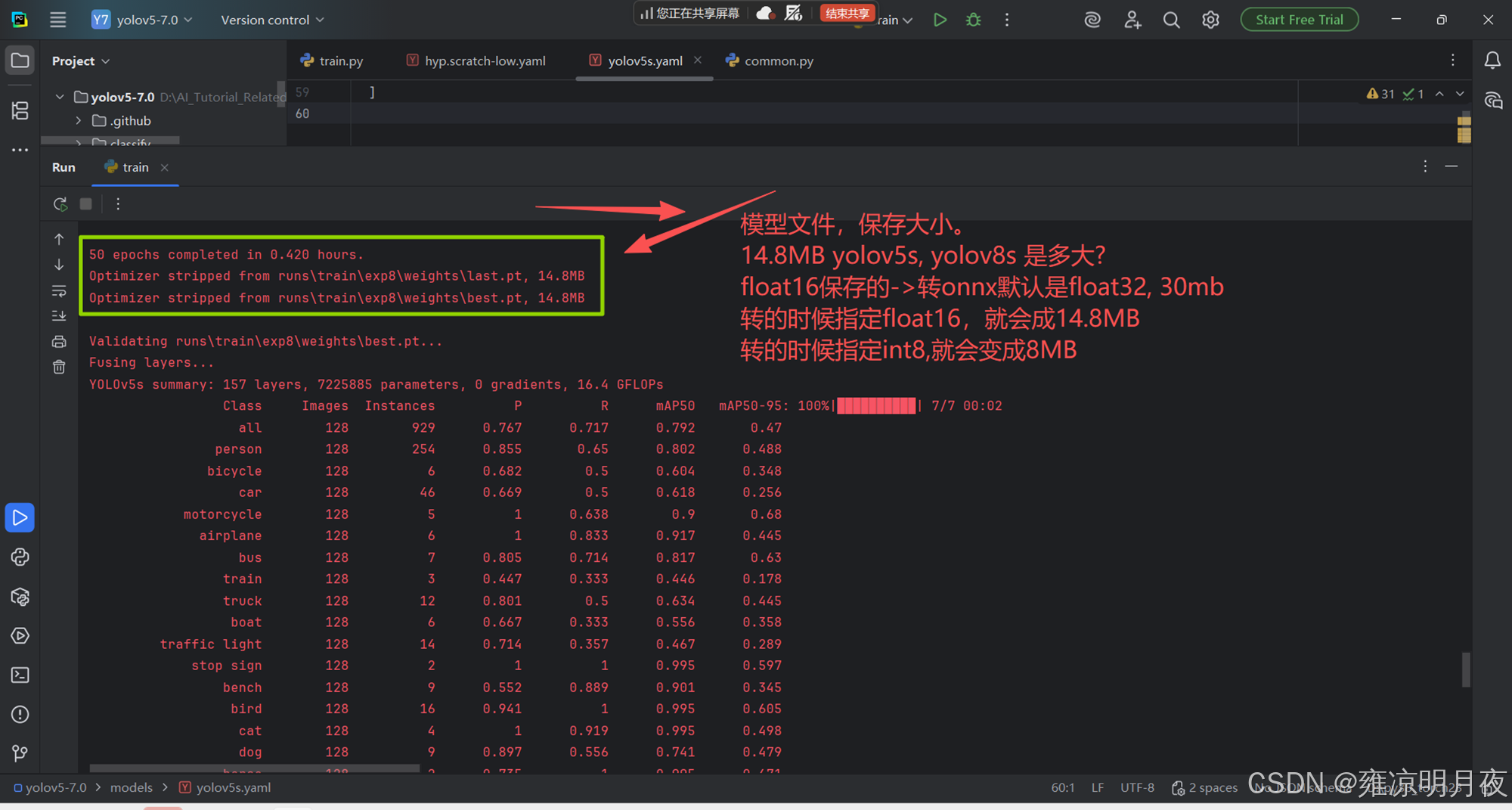
Task: Switch to the common.py tab
Action: (x=770, y=61)
